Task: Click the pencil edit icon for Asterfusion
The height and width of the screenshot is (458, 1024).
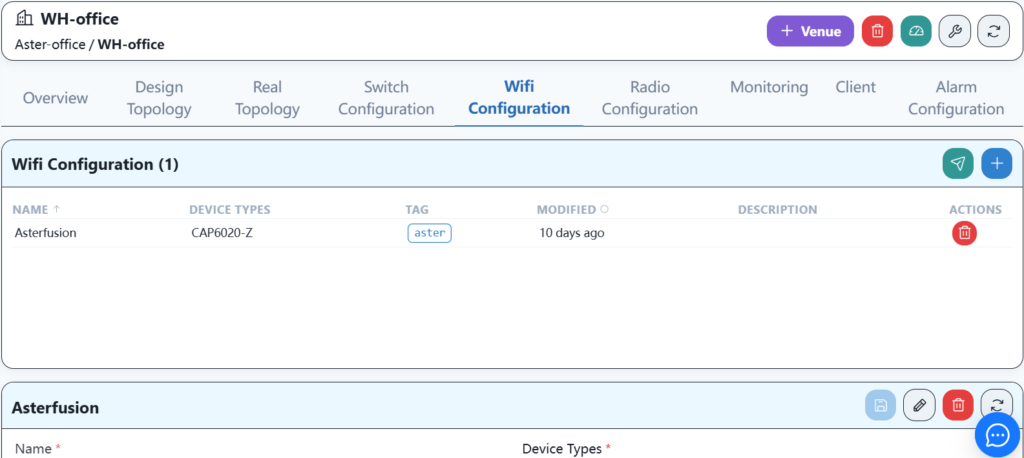Action: point(919,405)
